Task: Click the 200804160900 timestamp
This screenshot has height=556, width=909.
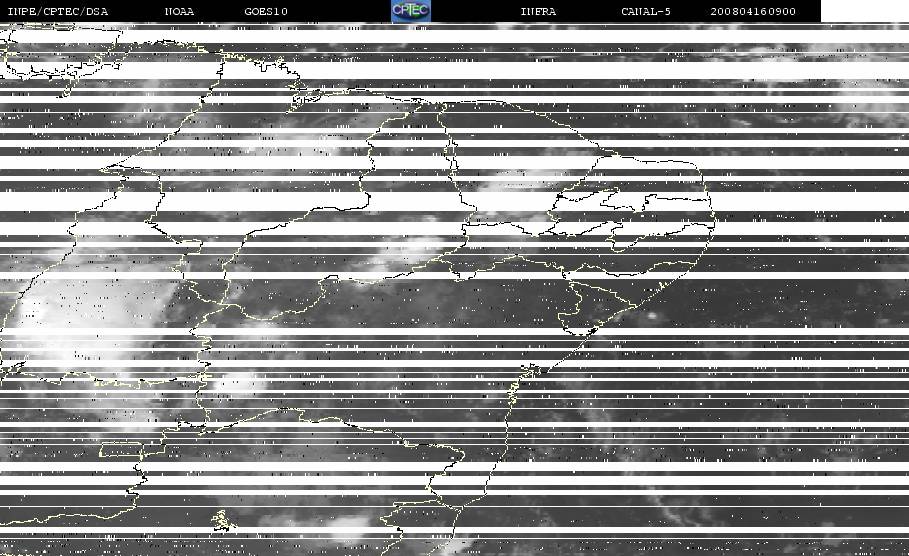Action: pos(753,12)
